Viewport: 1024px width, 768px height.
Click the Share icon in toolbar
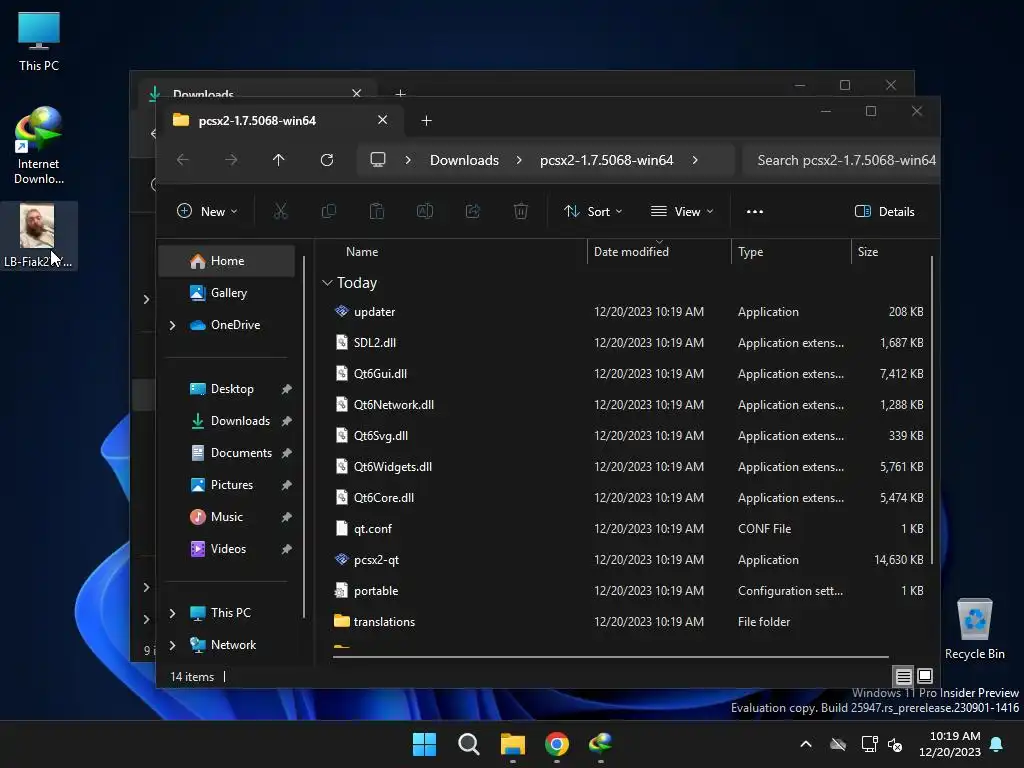pos(473,211)
